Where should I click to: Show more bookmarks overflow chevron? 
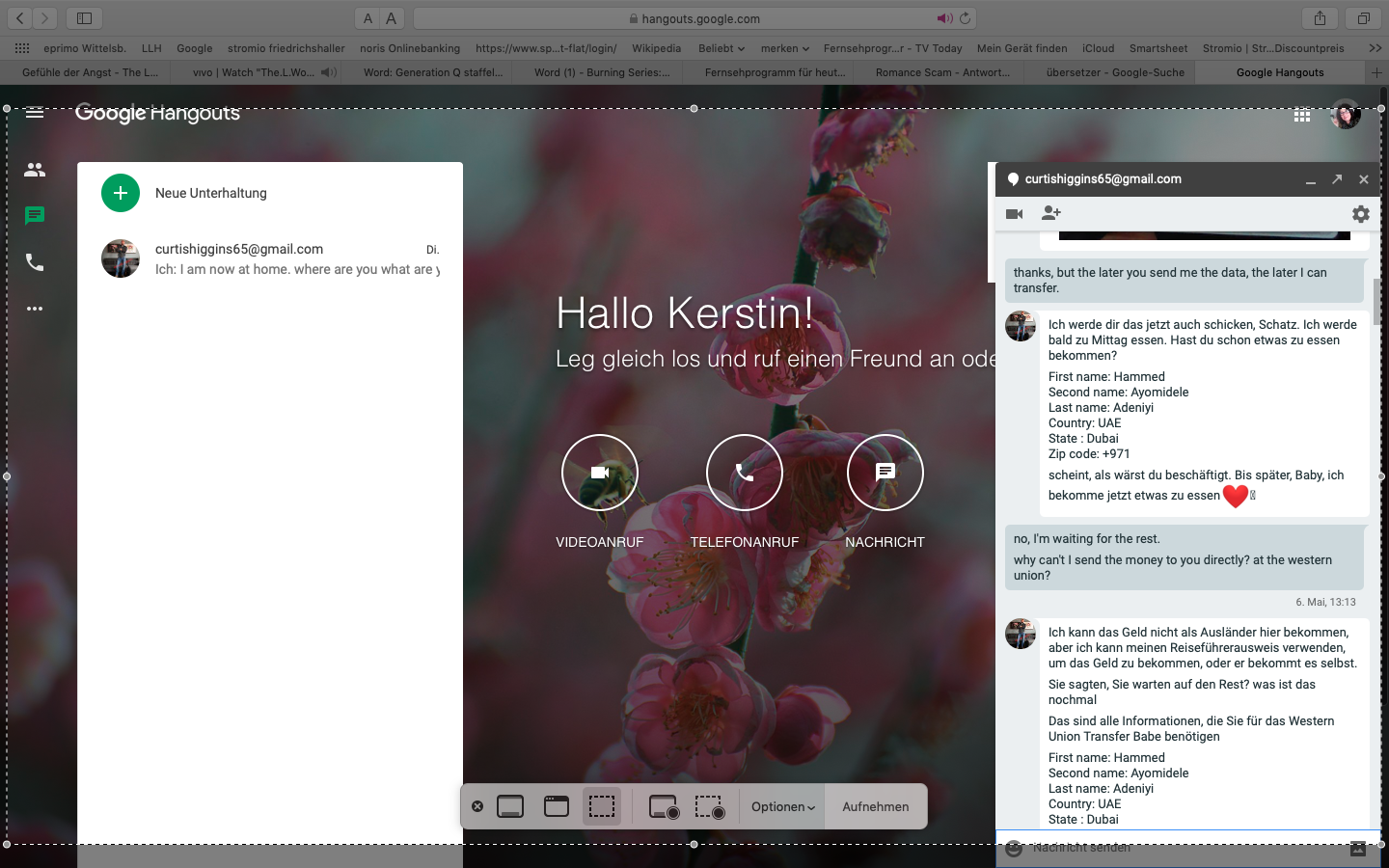(1375, 48)
